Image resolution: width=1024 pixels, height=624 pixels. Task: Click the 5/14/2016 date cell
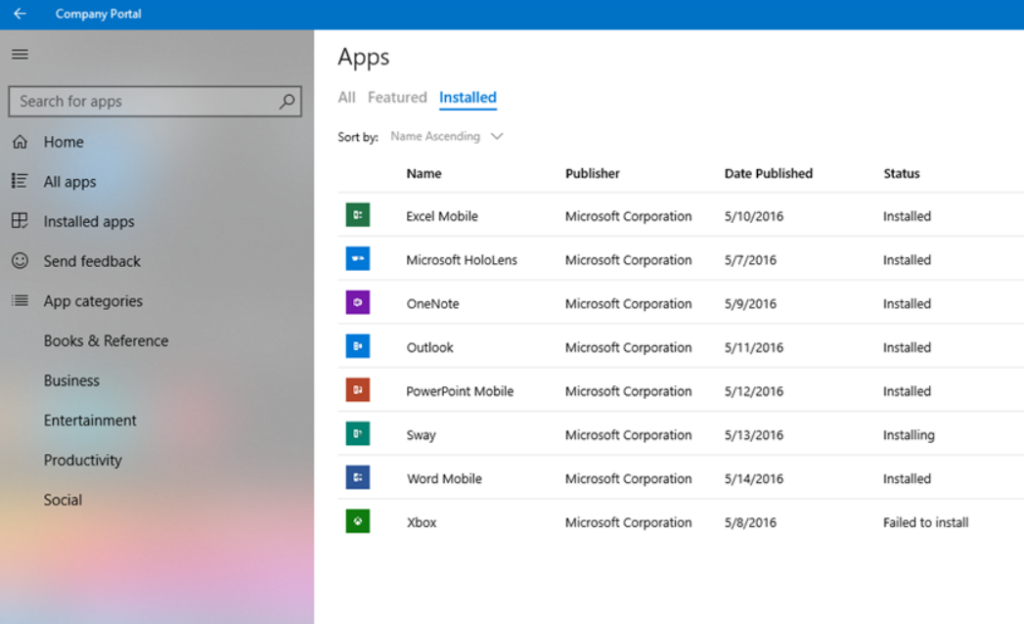754,478
